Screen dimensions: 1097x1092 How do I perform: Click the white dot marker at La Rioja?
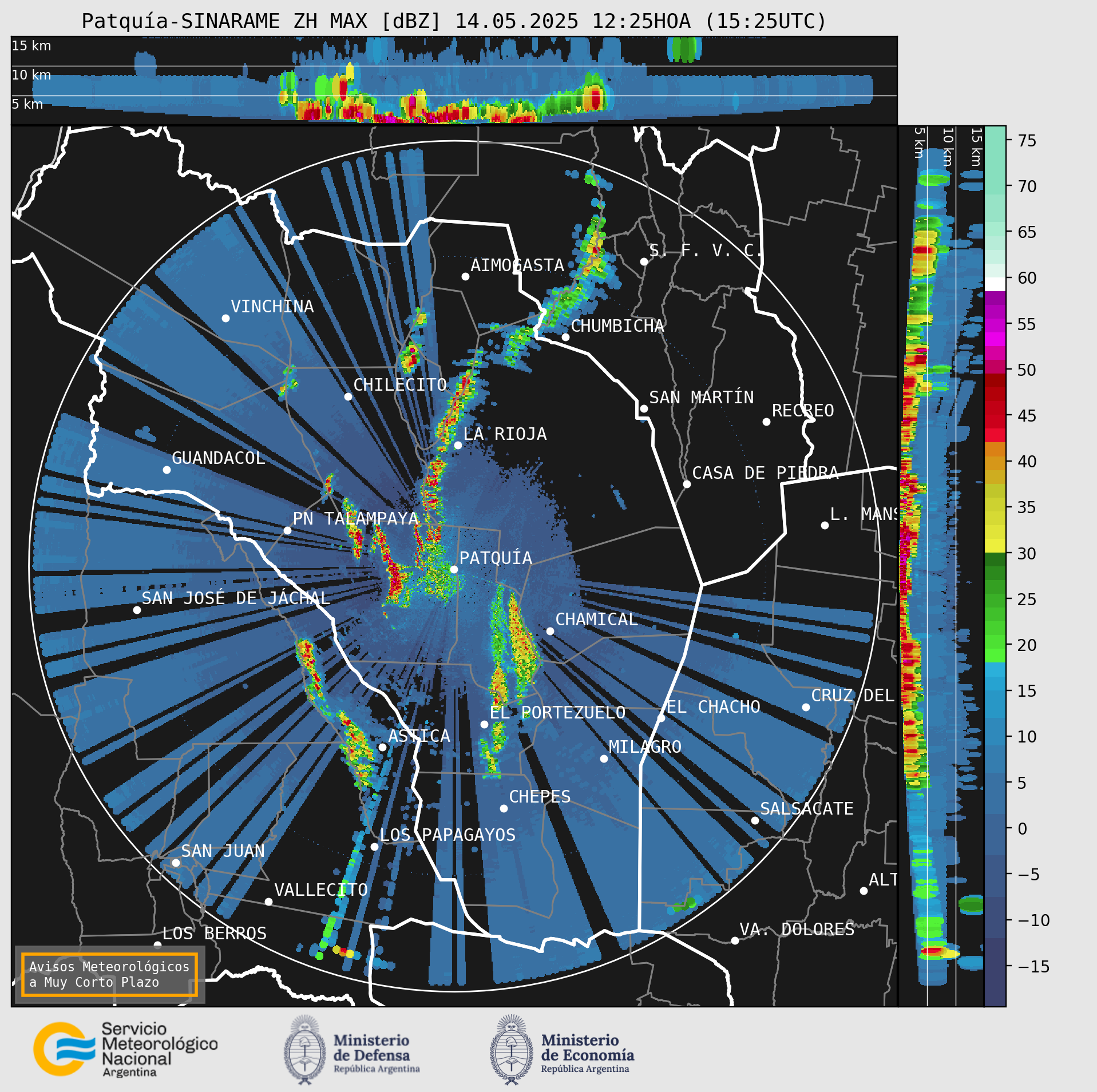click(x=458, y=445)
